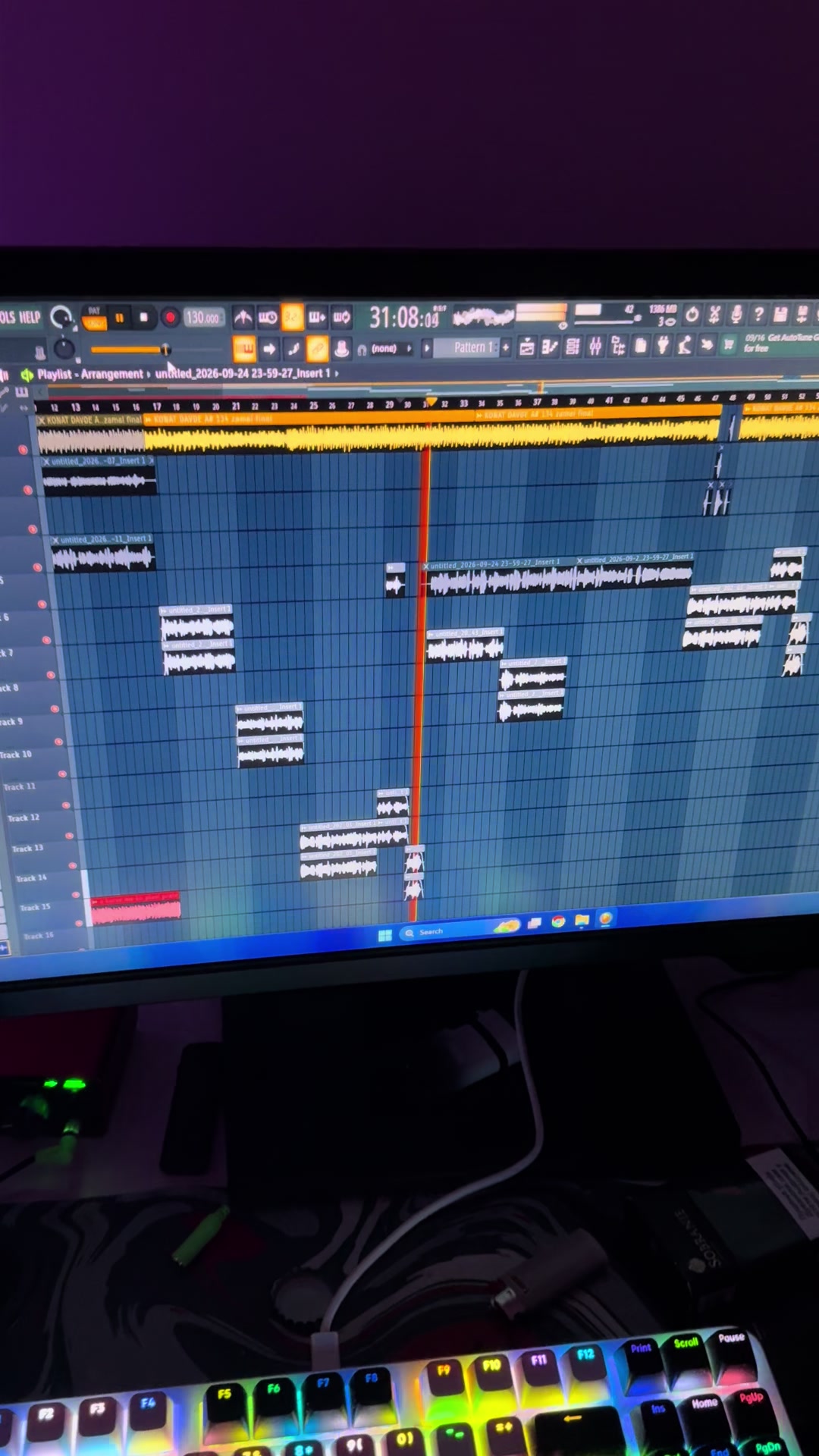Viewport: 819px width, 1456px height.
Task: Click bar 21 on the timeline ruler
Action: coord(236,406)
